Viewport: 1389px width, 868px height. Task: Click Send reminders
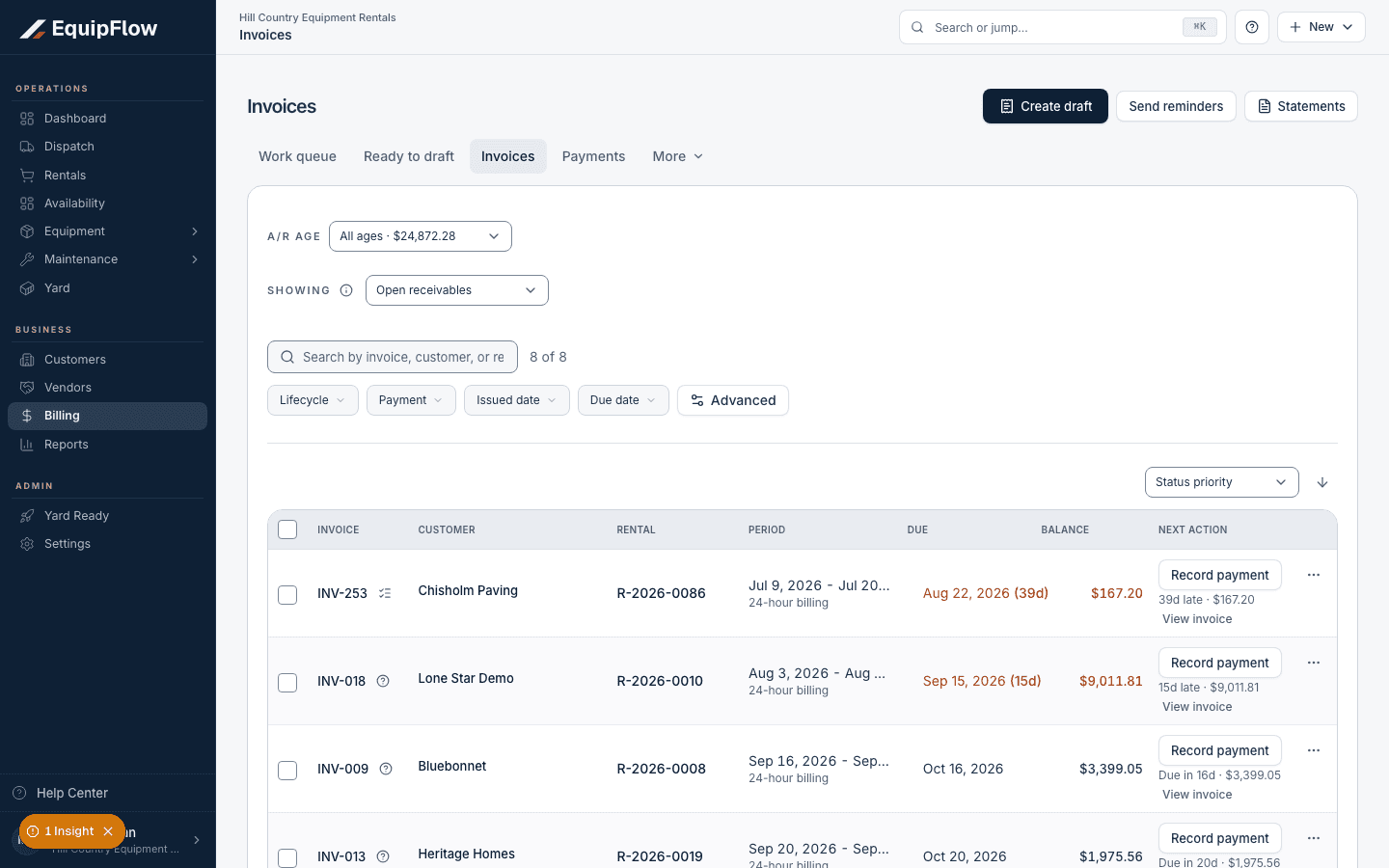[1176, 106]
